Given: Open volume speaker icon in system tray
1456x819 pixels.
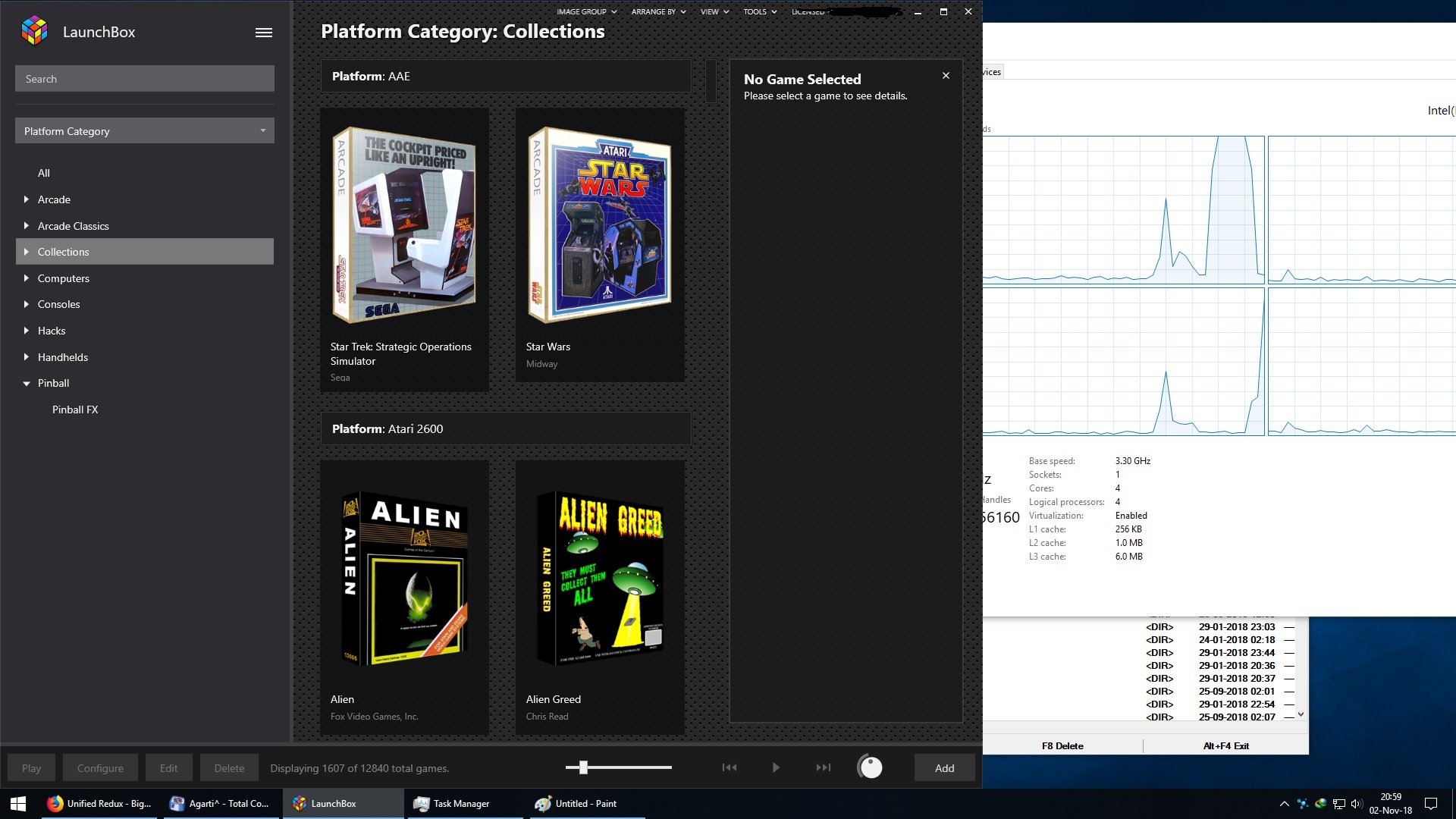Looking at the screenshot, I should coord(1357,804).
